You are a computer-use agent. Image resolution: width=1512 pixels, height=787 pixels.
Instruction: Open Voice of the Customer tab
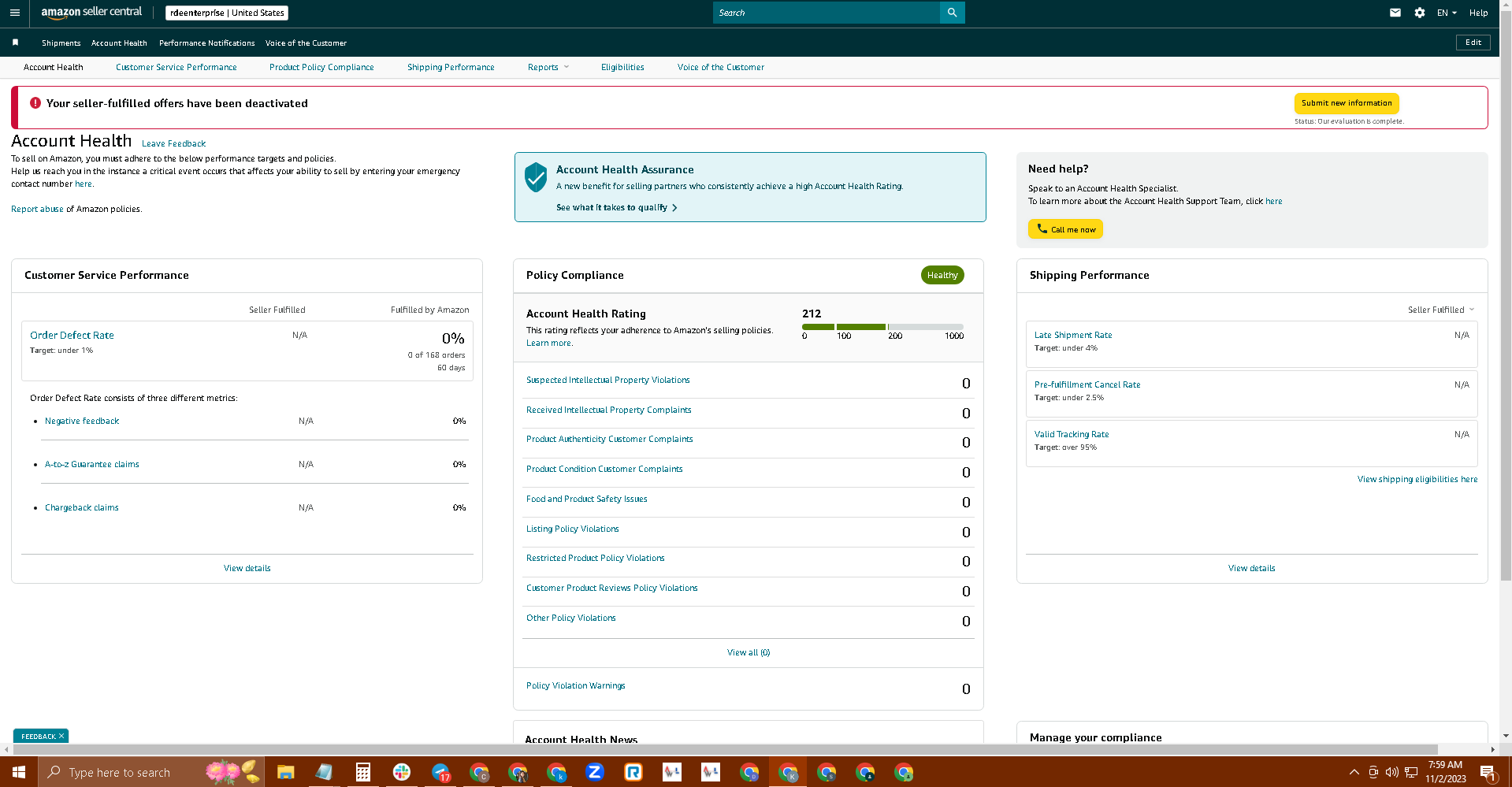point(721,68)
